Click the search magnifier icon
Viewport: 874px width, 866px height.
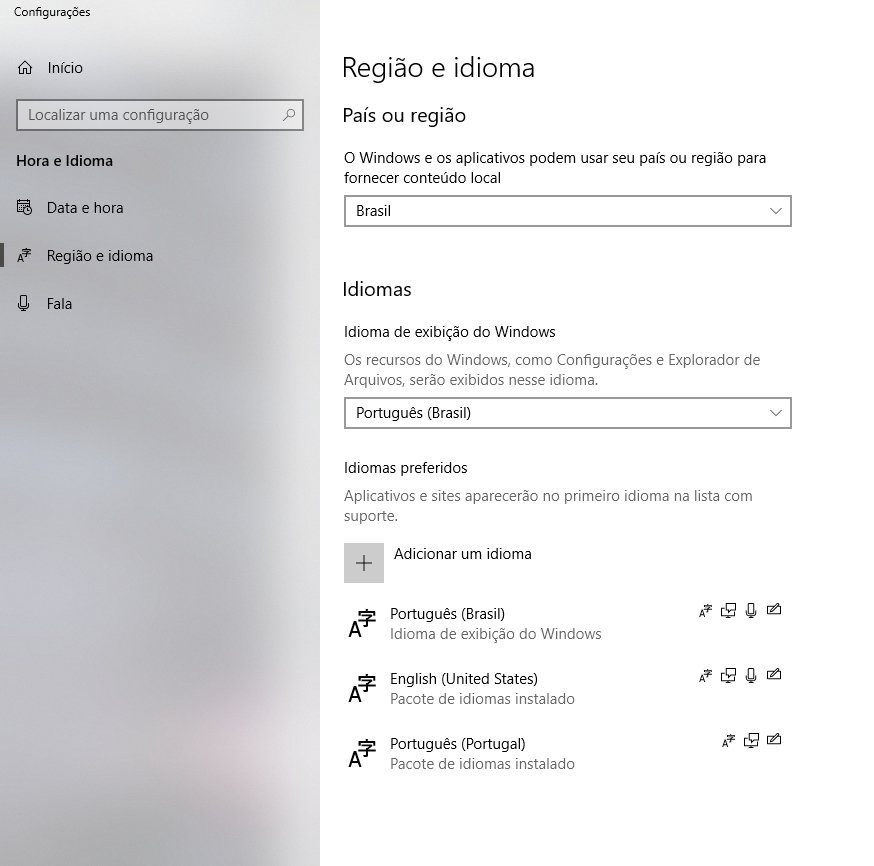(289, 115)
